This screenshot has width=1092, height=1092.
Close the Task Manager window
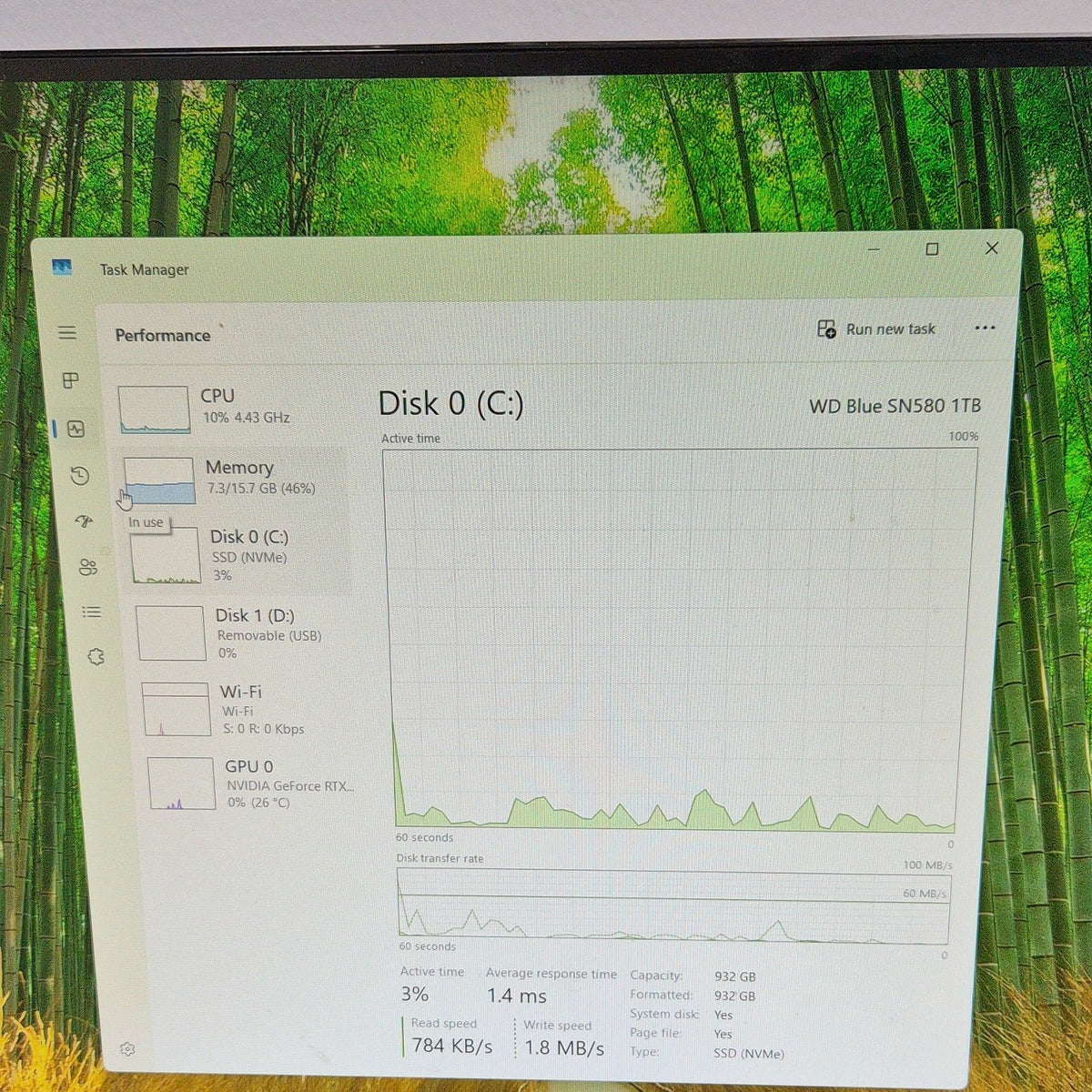pyautogui.click(x=992, y=248)
